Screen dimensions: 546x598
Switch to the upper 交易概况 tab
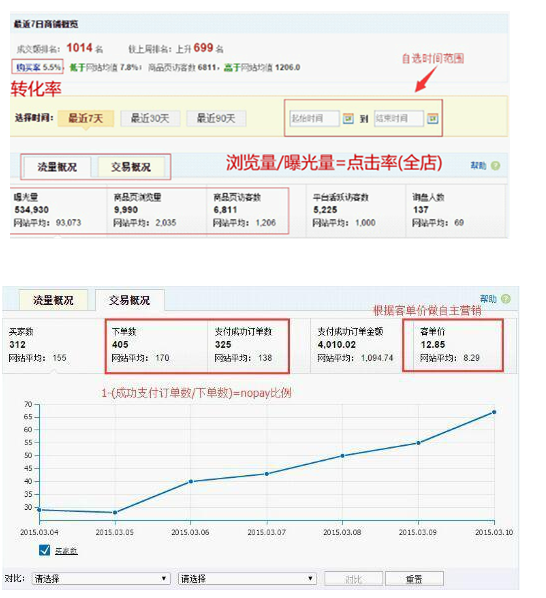131,167
